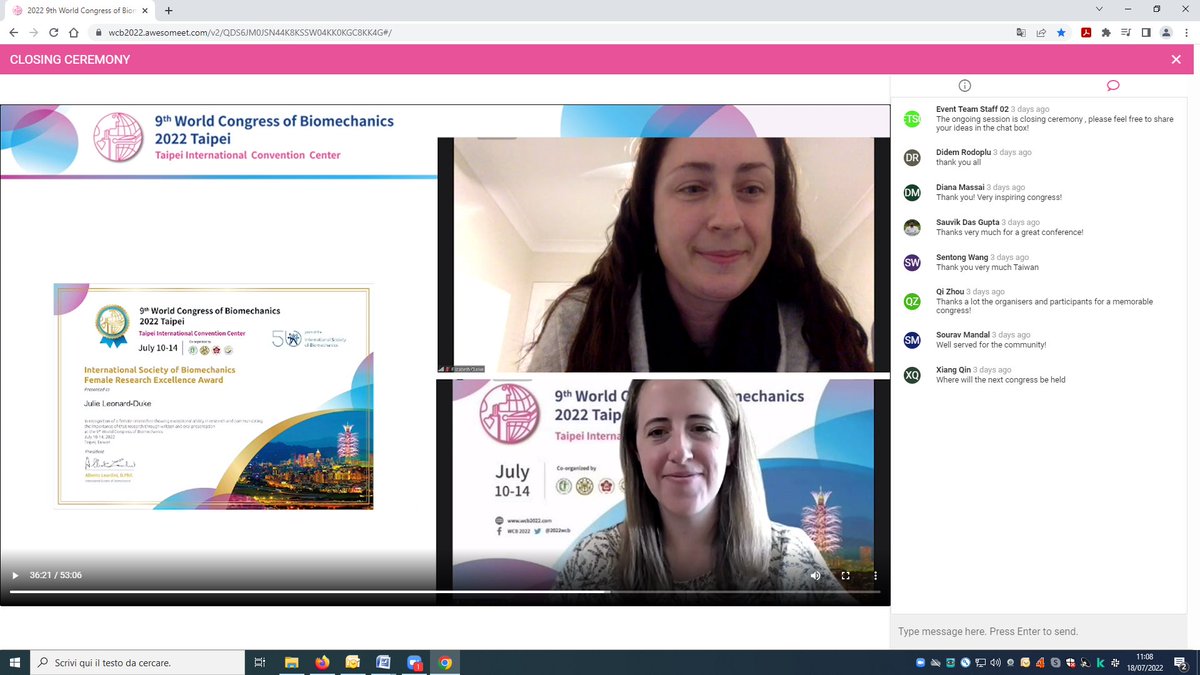Toggle Chrome side panel
1200x675 pixels.
click(x=1145, y=32)
